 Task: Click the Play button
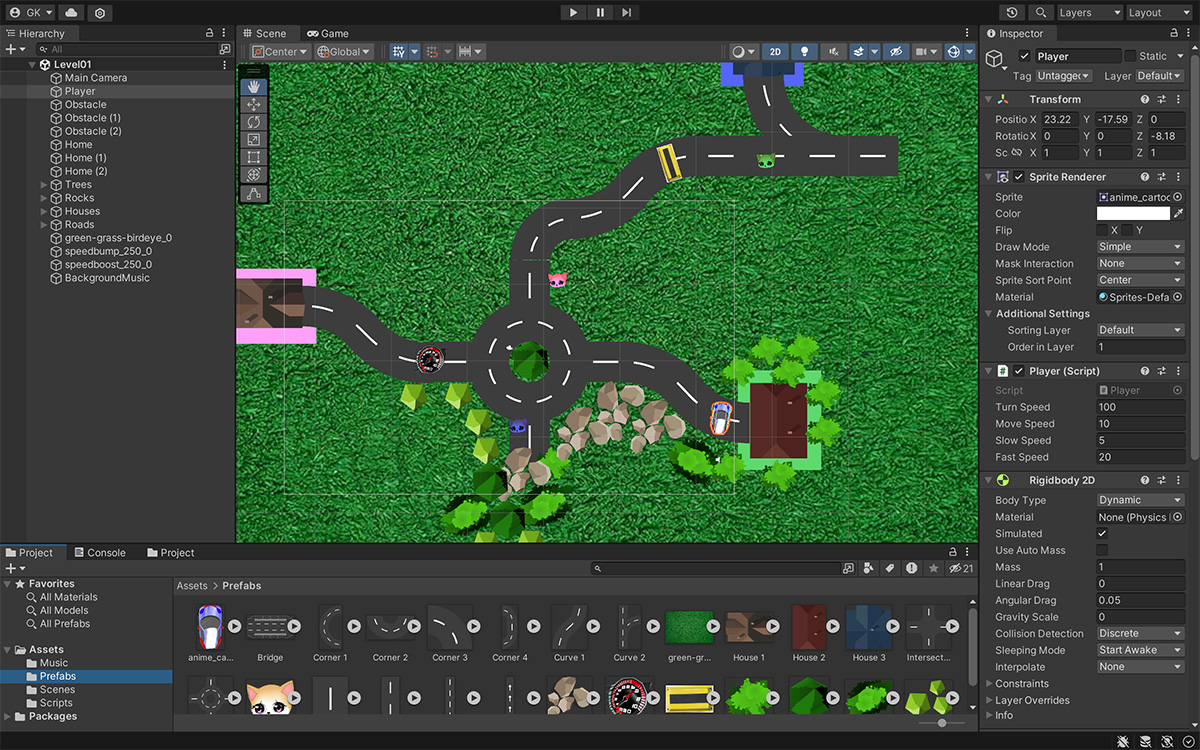573,12
